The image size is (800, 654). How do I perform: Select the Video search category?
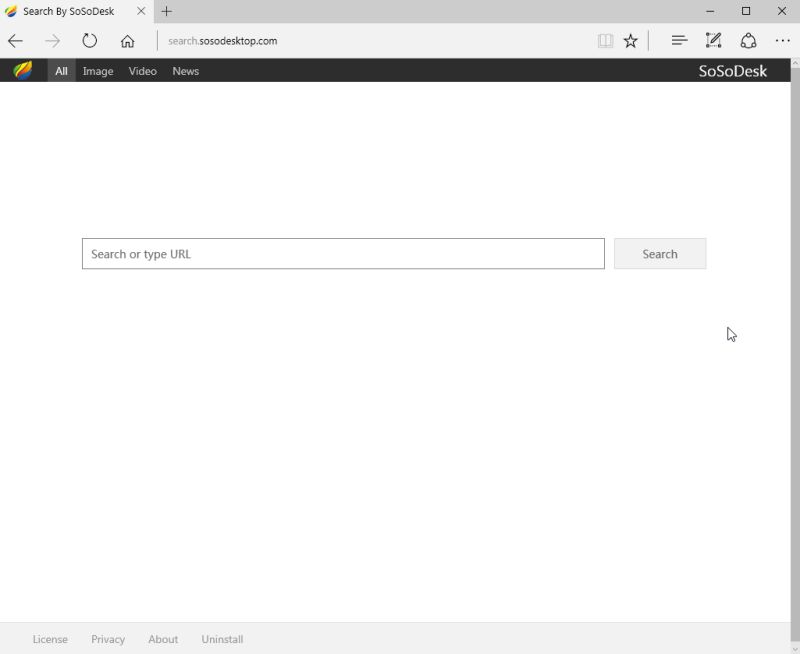pyautogui.click(x=142, y=71)
